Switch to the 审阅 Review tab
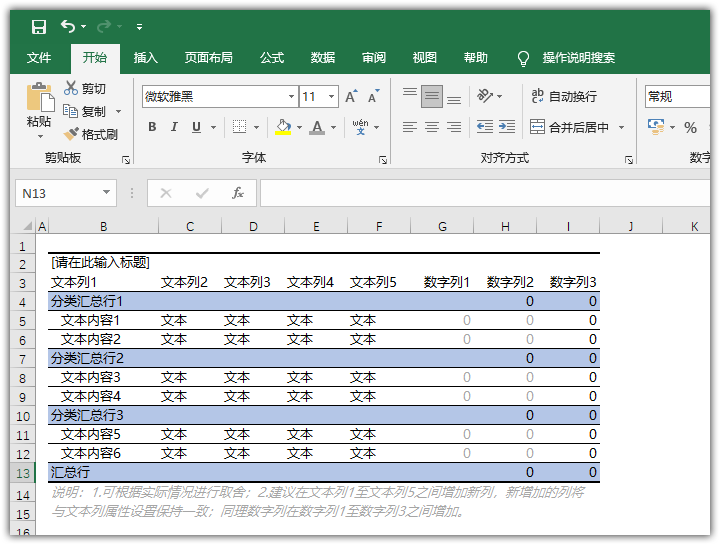Viewport: 720px width, 545px height. pyautogui.click(x=373, y=58)
